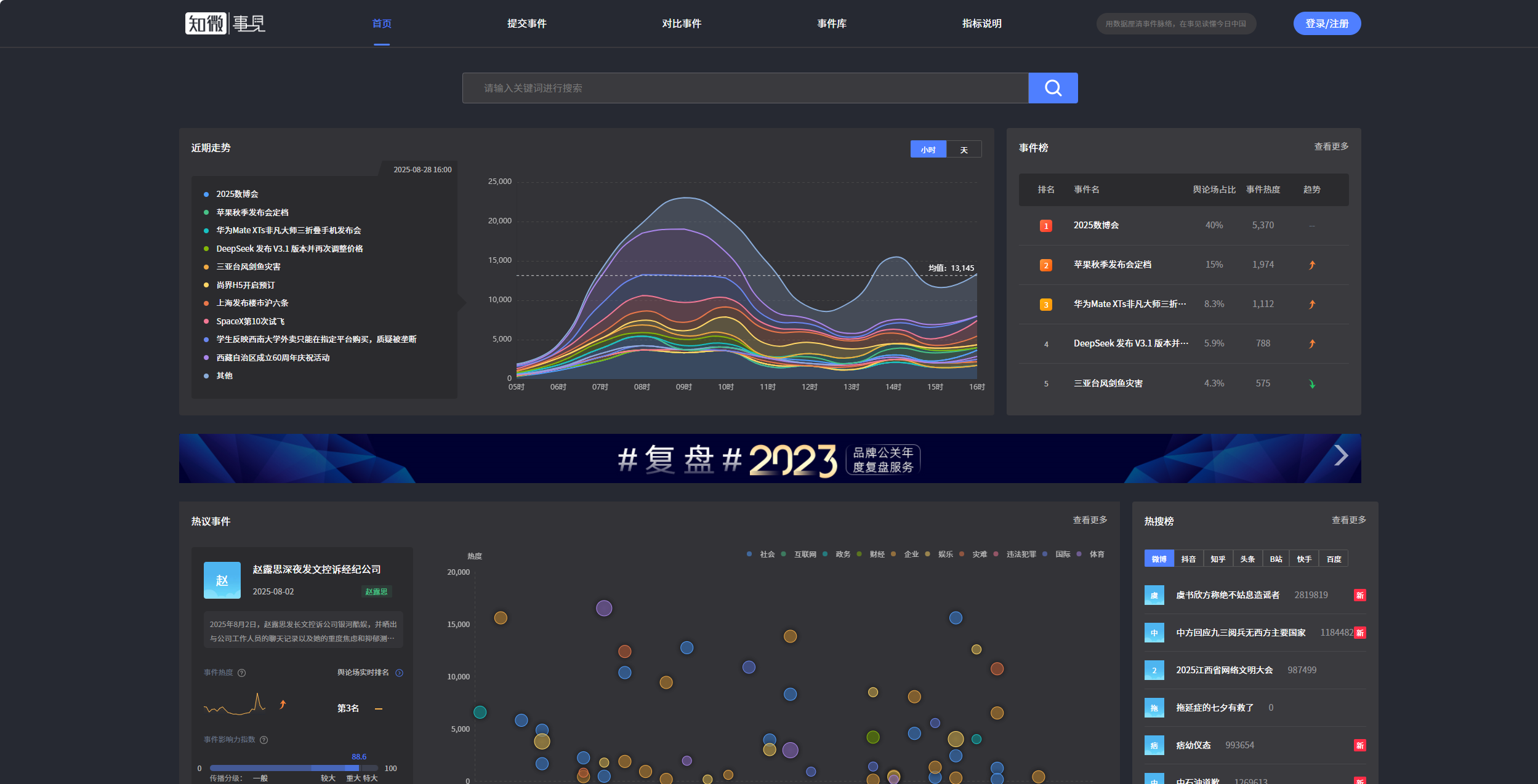This screenshot has width=1538, height=784.
Task: Click the 事件影响力指数 progress bar
Action: point(294,768)
